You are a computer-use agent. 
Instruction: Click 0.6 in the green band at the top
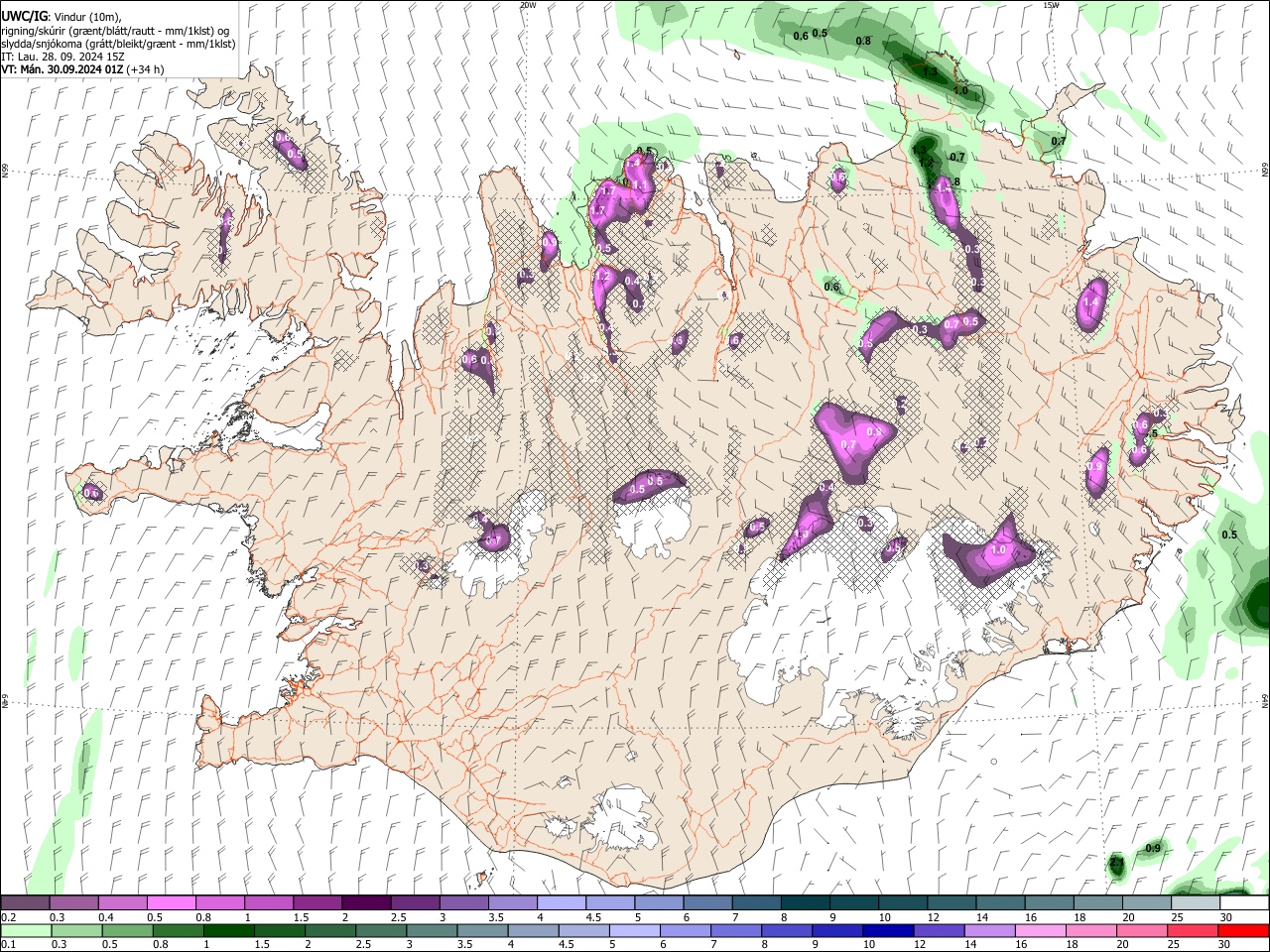tap(801, 36)
